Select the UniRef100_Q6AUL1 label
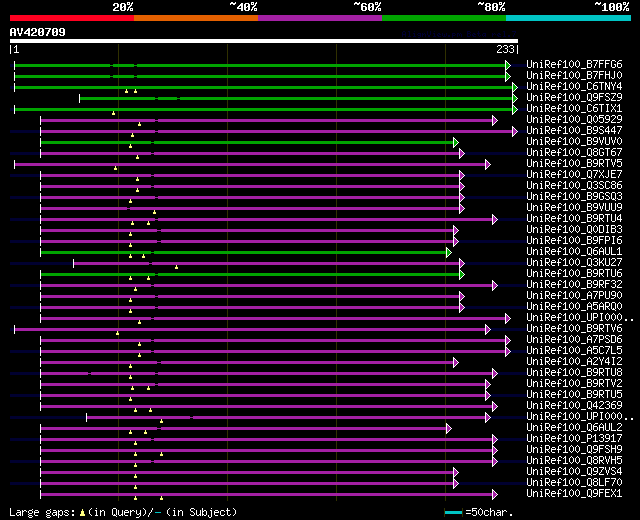The width and height of the screenshot is (640, 520). [x=574, y=252]
